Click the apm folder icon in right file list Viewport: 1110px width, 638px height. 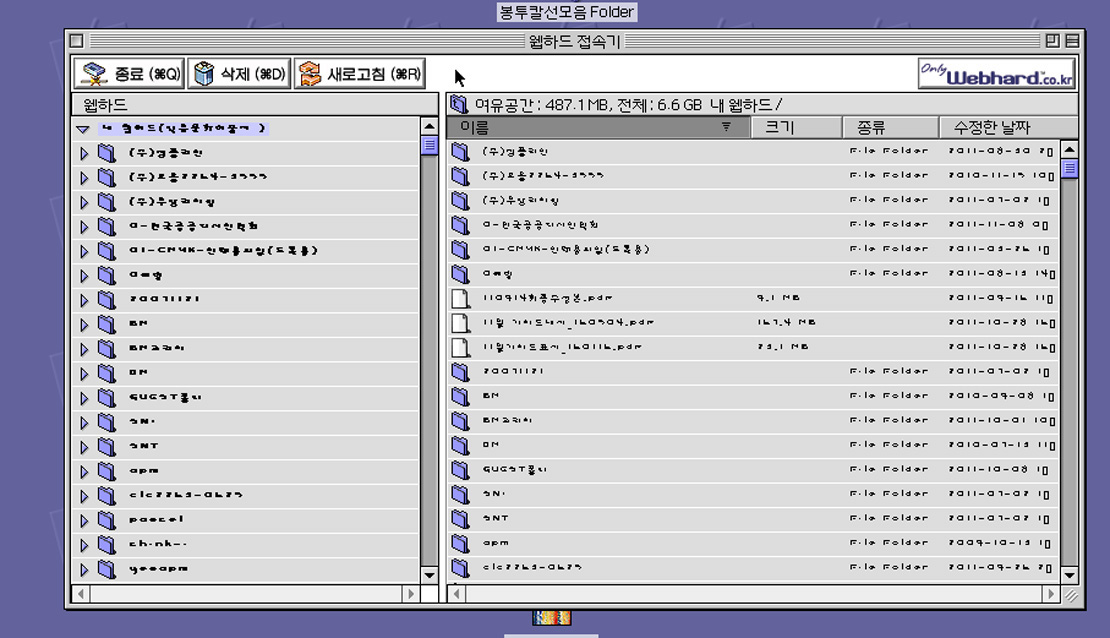(460, 543)
